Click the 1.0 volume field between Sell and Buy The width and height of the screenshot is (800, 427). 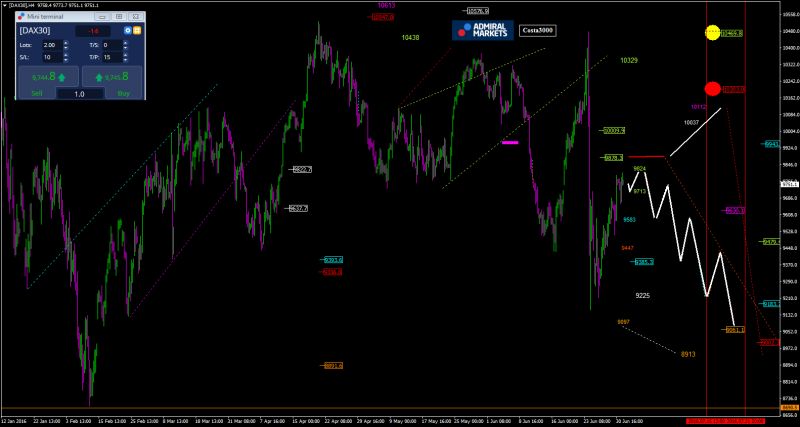tap(79, 93)
